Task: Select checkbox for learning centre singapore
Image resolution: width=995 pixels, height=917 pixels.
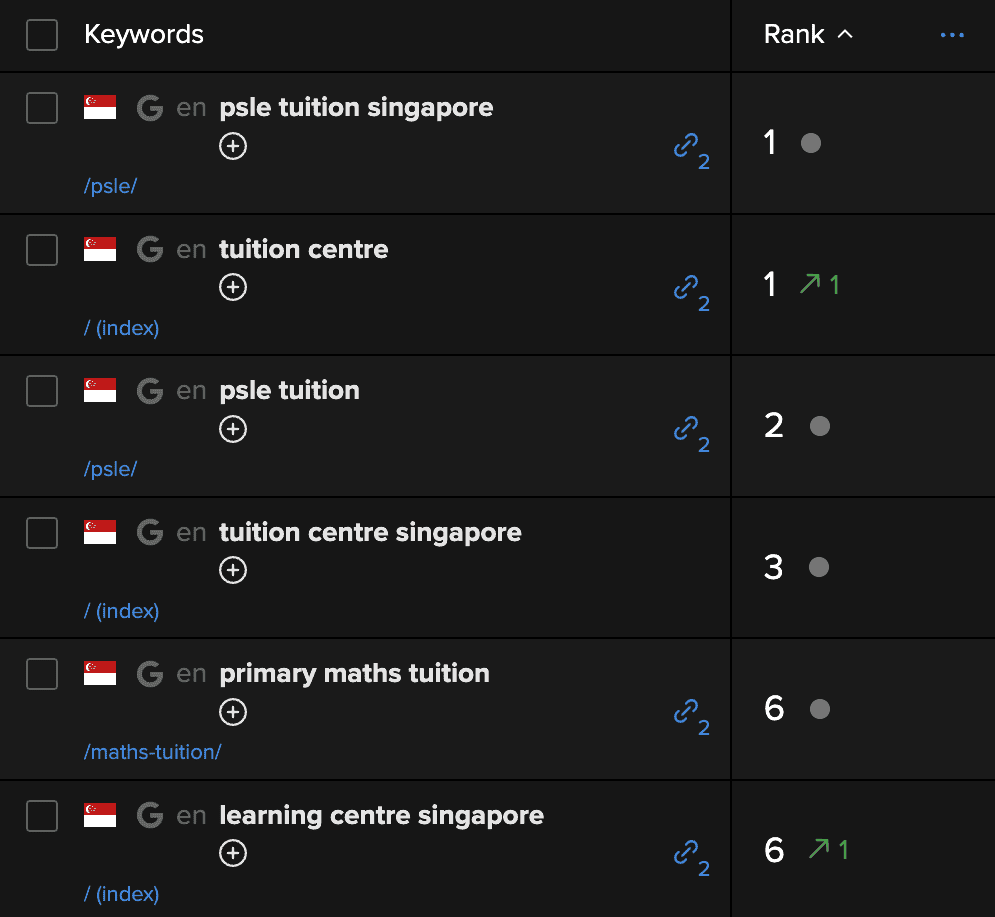Action: tap(42, 815)
